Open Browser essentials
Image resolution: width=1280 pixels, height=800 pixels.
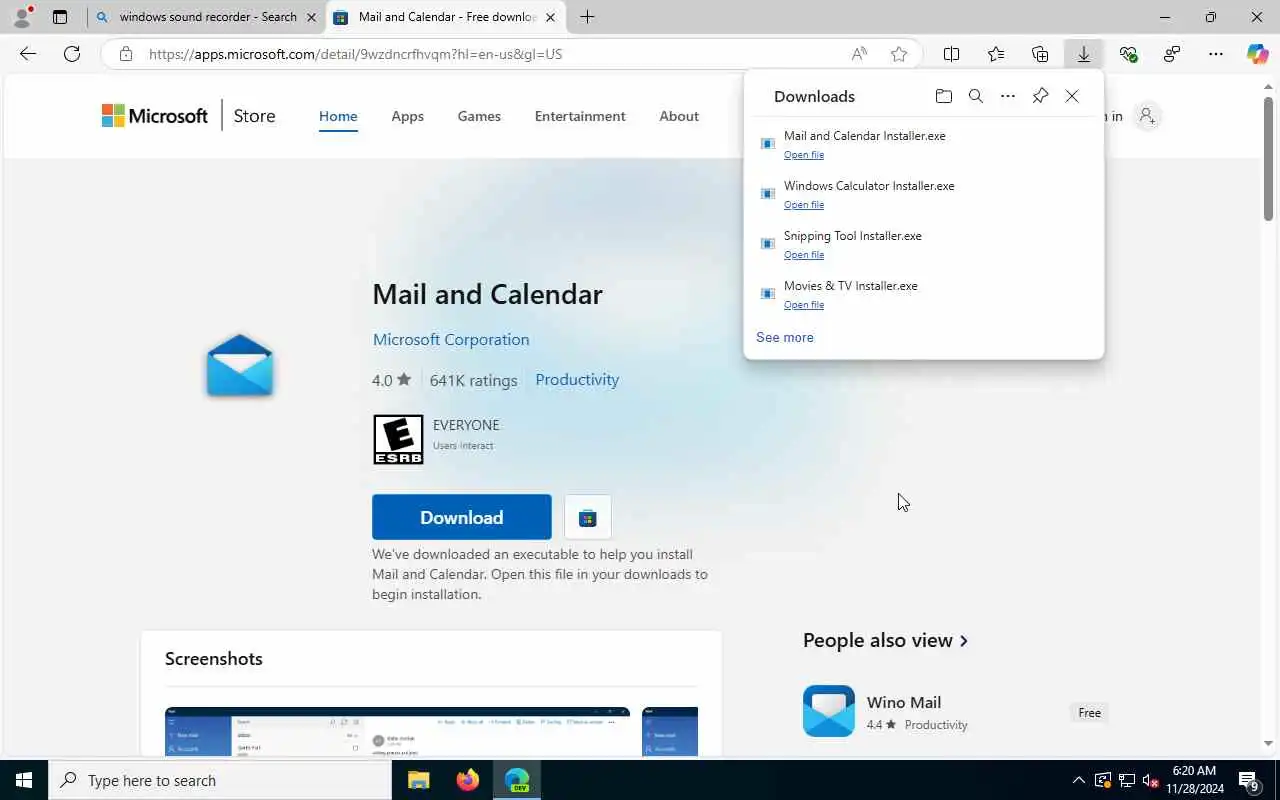pos(1128,54)
